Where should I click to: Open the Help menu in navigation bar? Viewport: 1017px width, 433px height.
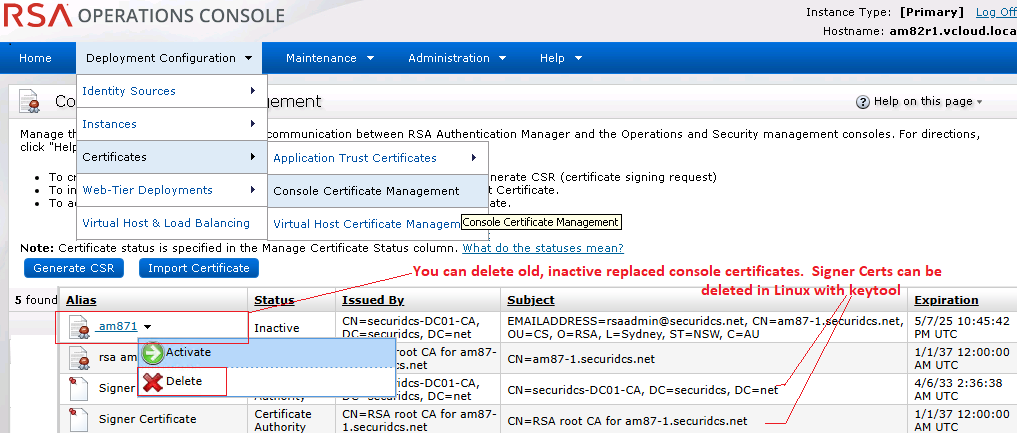click(x=559, y=58)
